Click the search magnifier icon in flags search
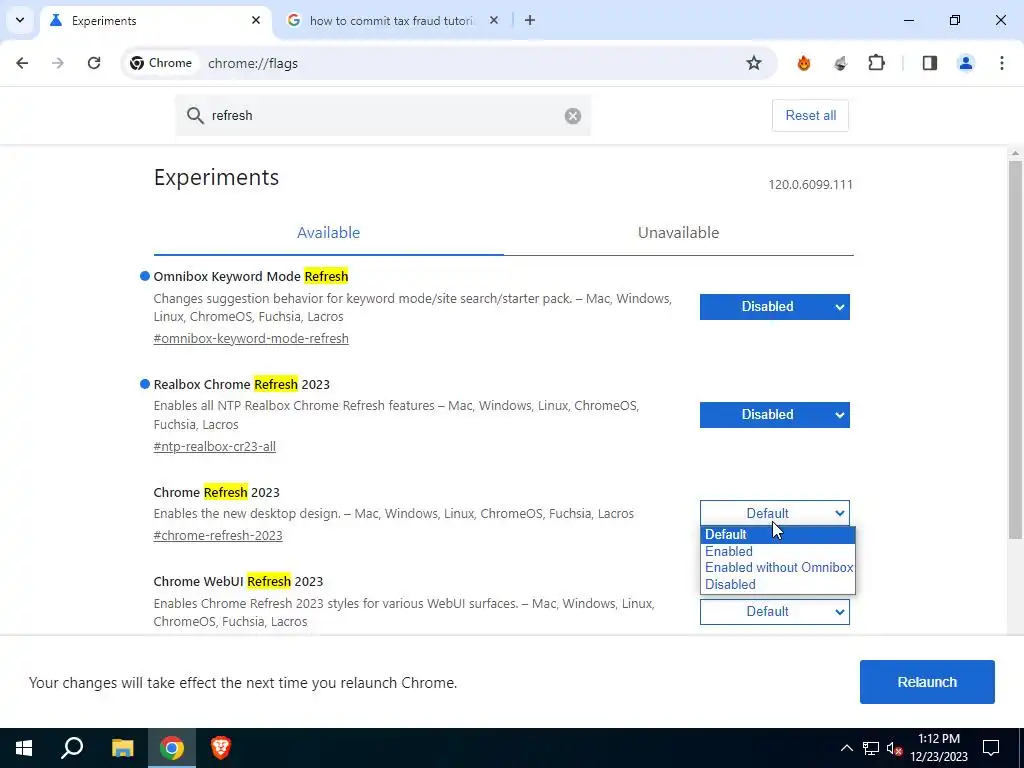Image resolution: width=1024 pixels, height=768 pixels. click(195, 116)
